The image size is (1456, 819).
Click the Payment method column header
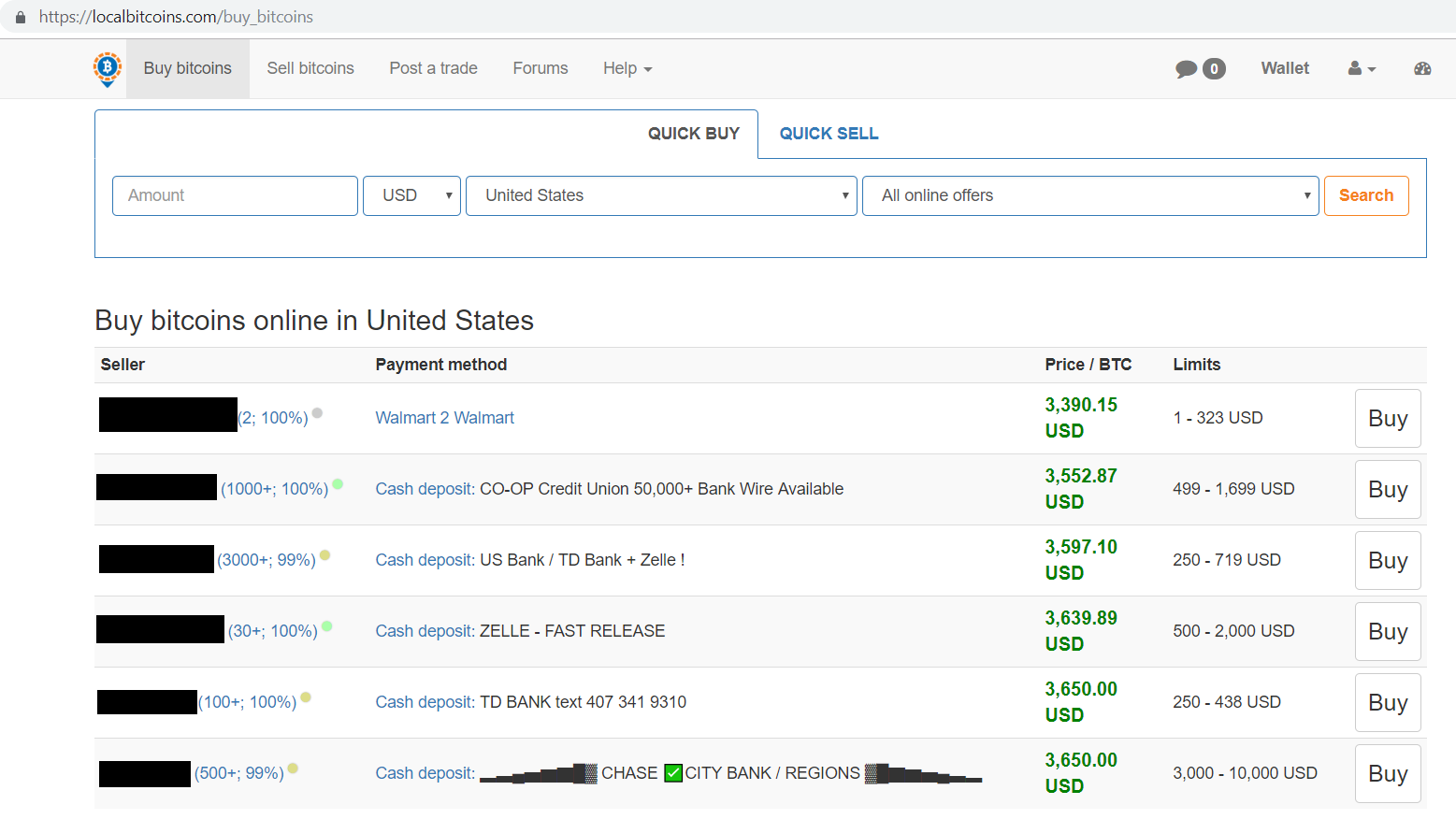coord(441,365)
